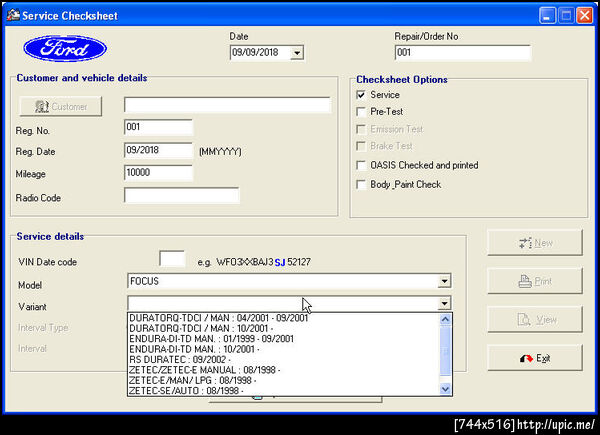Click the disabled Brake Test checkbox

coord(360,146)
